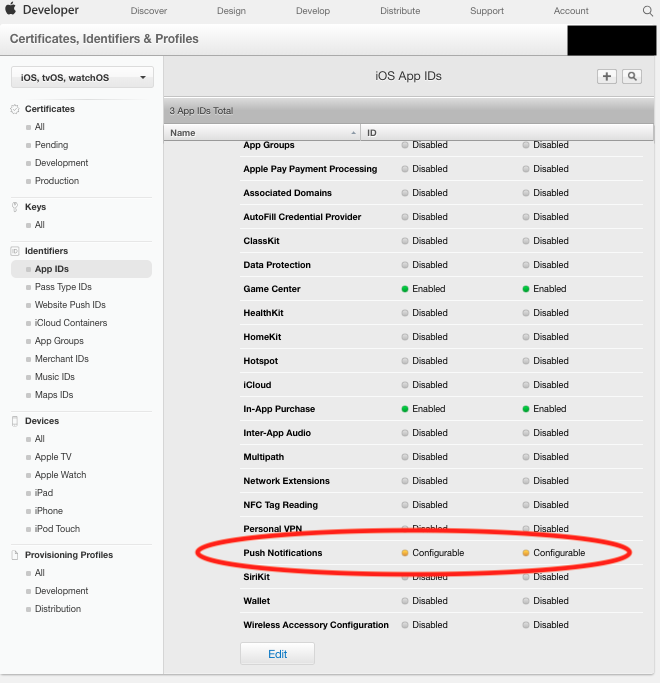The height and width of the screenshot is (683, 660).
Task: Click the Certificates section gear icon
Action: [15, 109]
